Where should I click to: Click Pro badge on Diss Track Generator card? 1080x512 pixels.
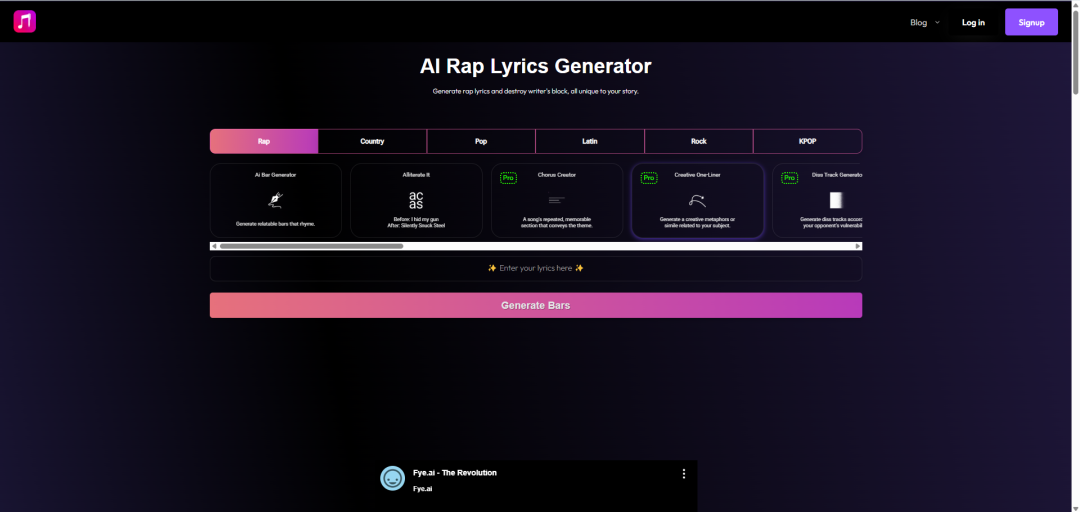click(x=789, y=178)
